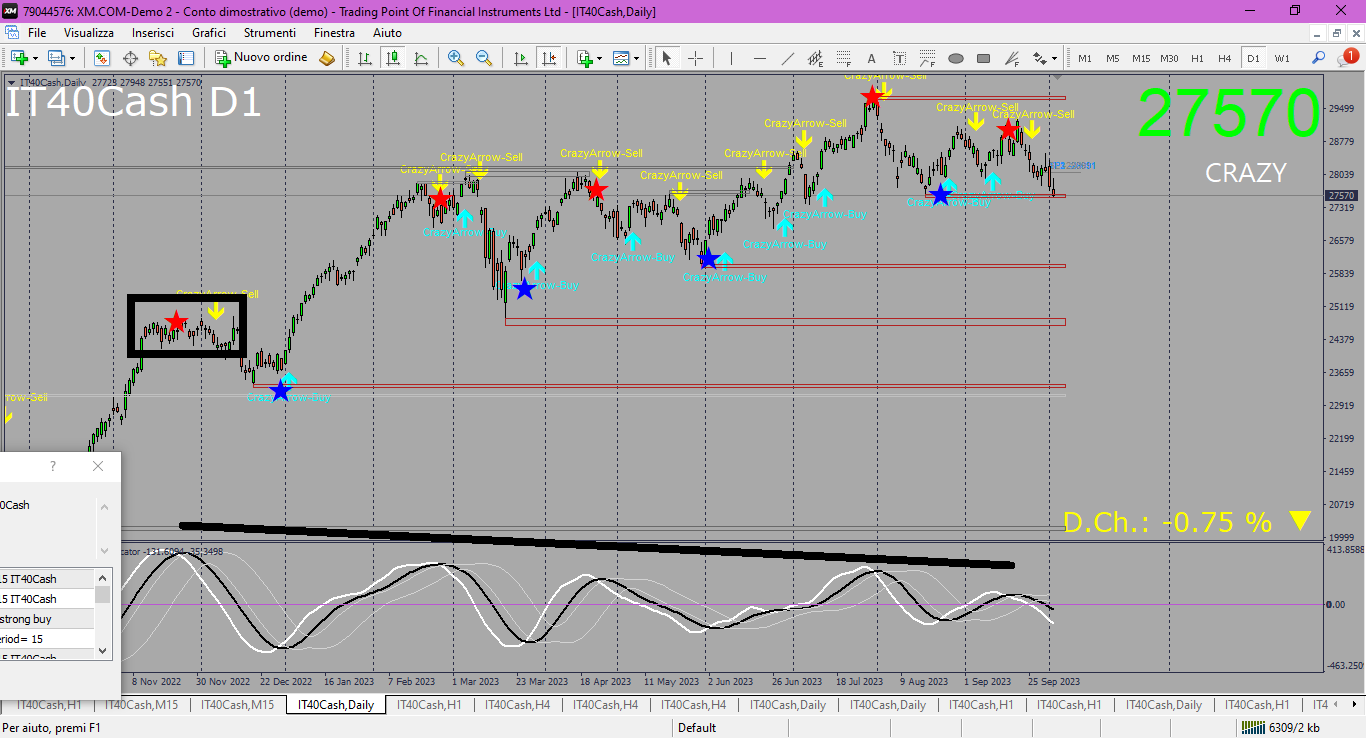Screen dimensions: 1366x738
Task: Select the vertical line tool
Action: coord(732,58)
